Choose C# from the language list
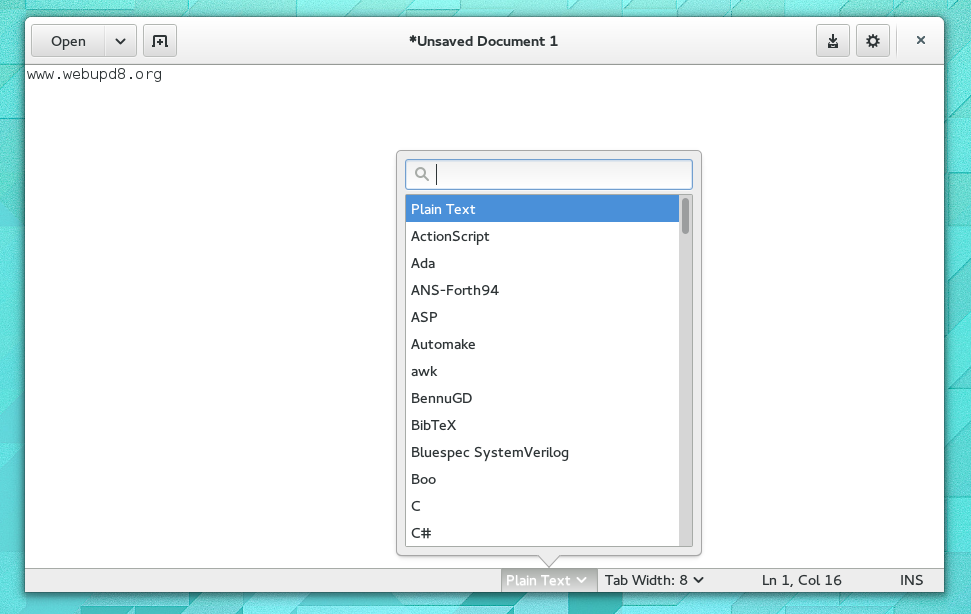This screenshot has width=971, height=614. [x=421, y=533]
